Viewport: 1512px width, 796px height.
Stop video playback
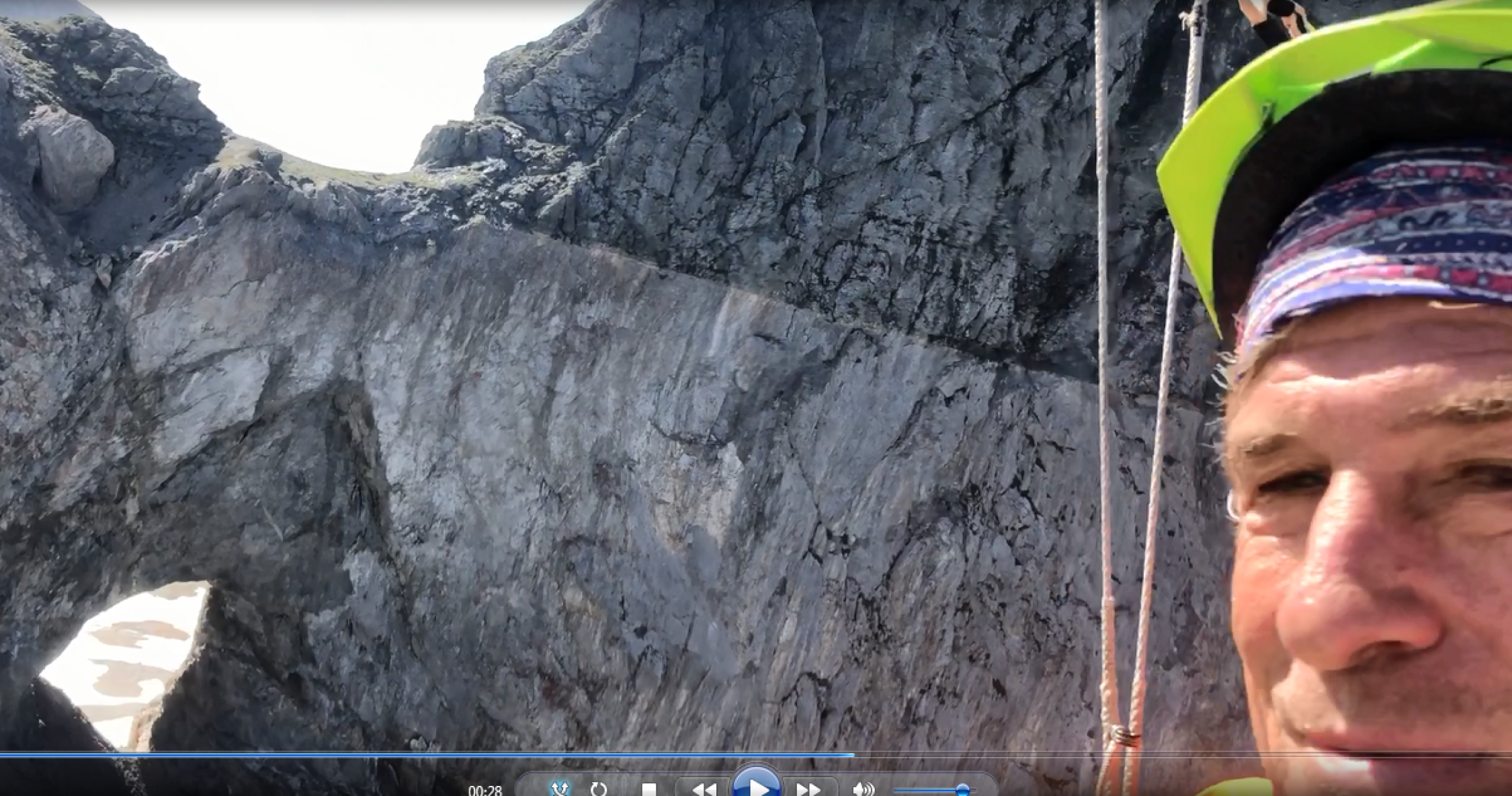tap(648, 789)
